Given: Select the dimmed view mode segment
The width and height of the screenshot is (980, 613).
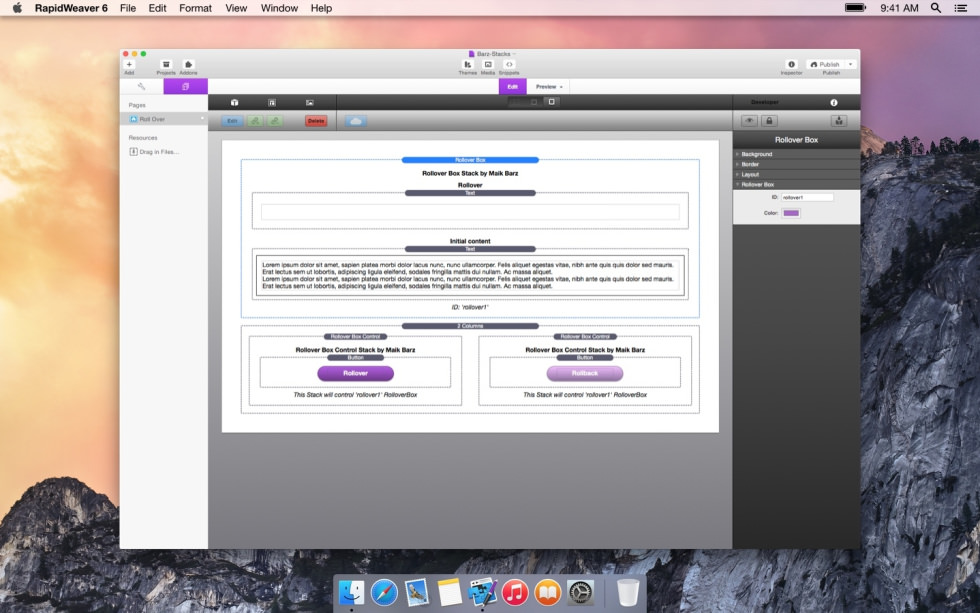Looking at the screenshot, I should pyautogui.click(x=533, y=102).
